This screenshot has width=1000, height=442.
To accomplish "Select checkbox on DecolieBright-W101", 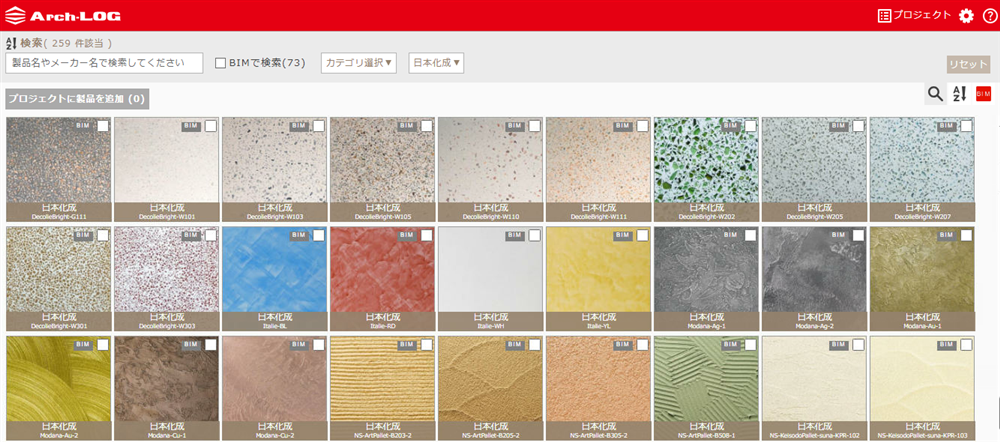I will coord(210,126).
